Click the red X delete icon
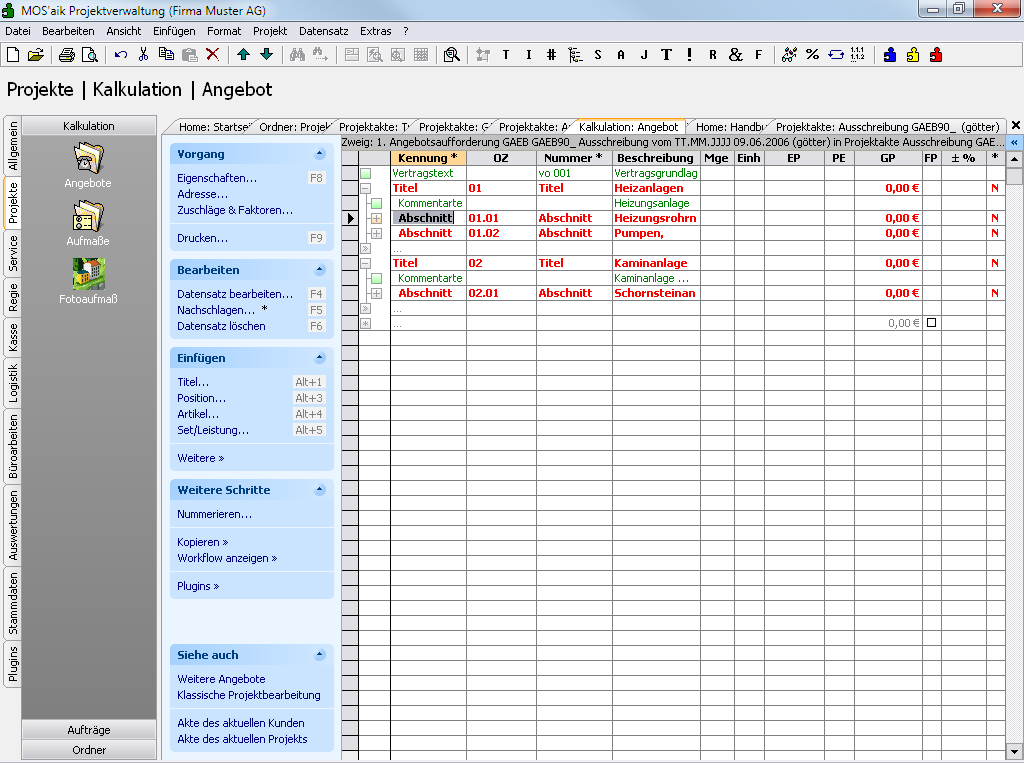Image resolution: width=1024 pixels, height=764 pixels. pyautogui.click(x=212, y=55)
